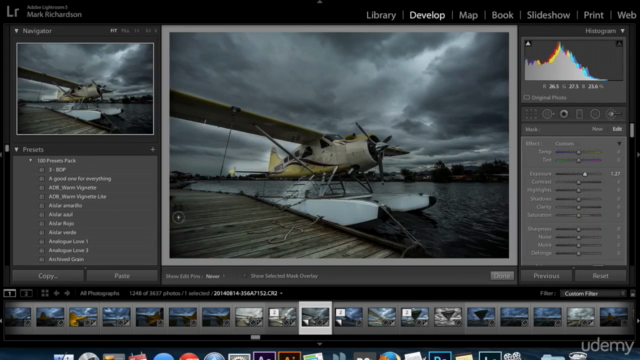Collapse the Effect sliders triangle
640x360 pixels.
[x=619, y=144]
